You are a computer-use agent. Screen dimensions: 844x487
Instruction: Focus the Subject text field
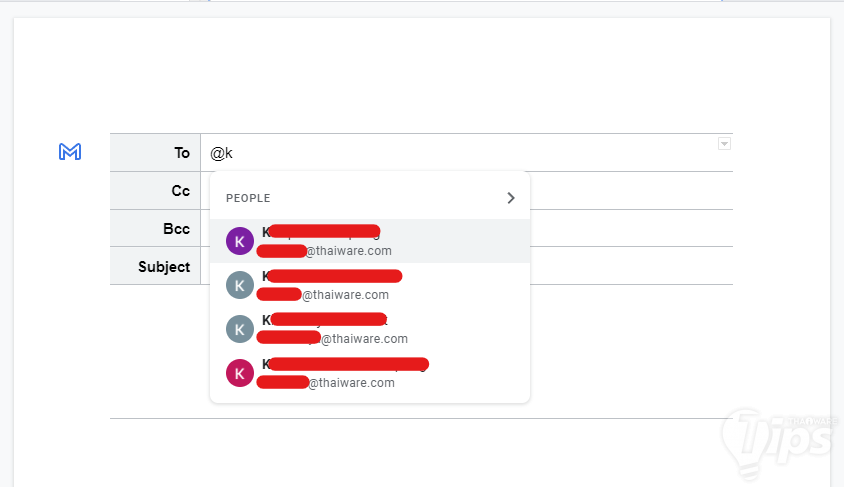pyautogui.click(x=630, y=267)
